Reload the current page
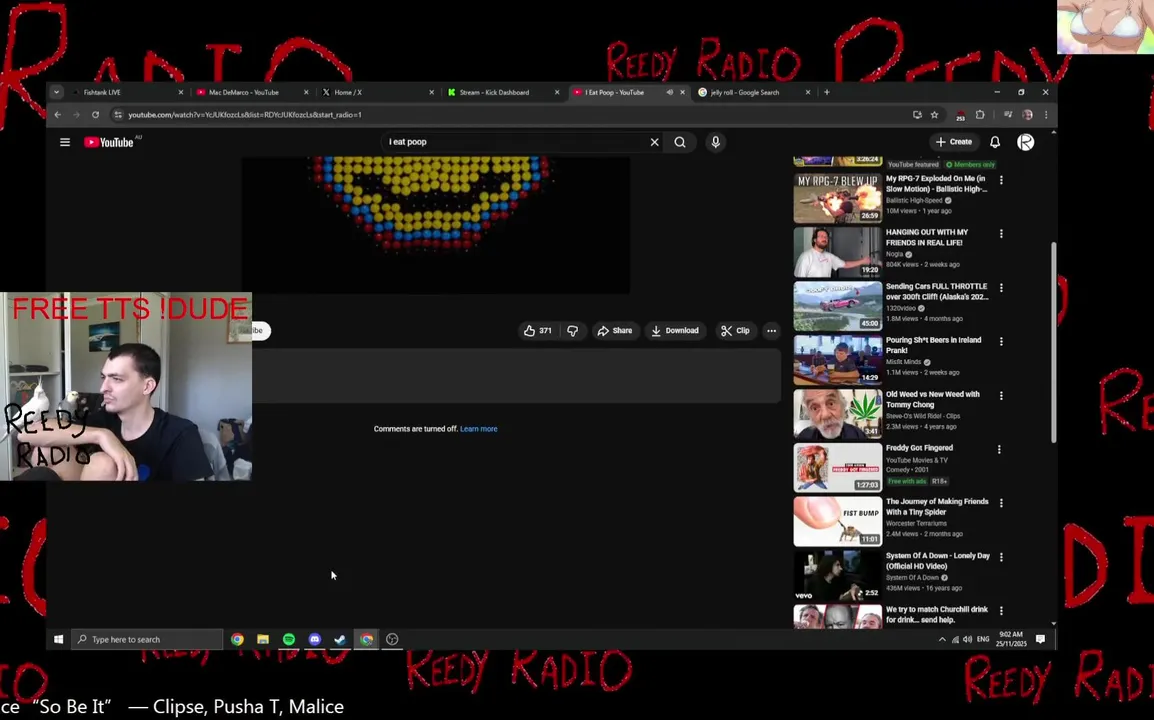 95,115
